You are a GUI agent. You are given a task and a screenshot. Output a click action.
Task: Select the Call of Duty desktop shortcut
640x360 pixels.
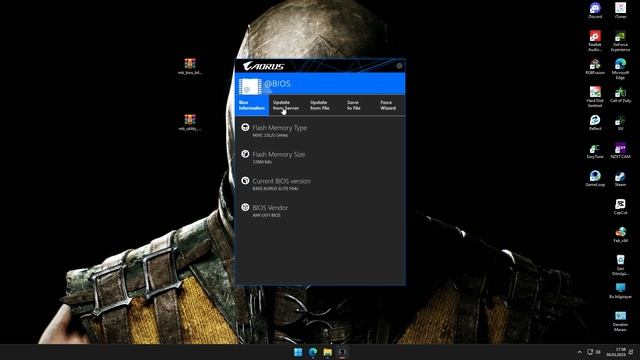[x=620, y=95]
